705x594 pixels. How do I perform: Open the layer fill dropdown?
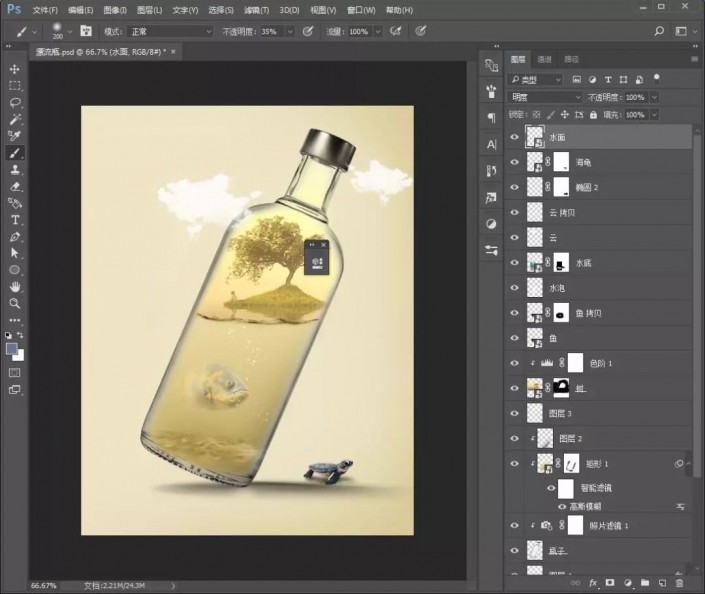[655, 115]
